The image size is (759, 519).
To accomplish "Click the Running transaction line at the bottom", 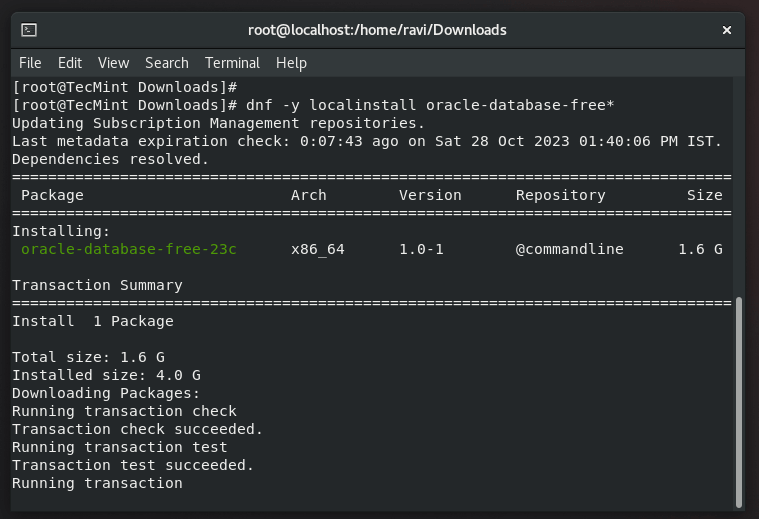I will [x=97, y=483].
